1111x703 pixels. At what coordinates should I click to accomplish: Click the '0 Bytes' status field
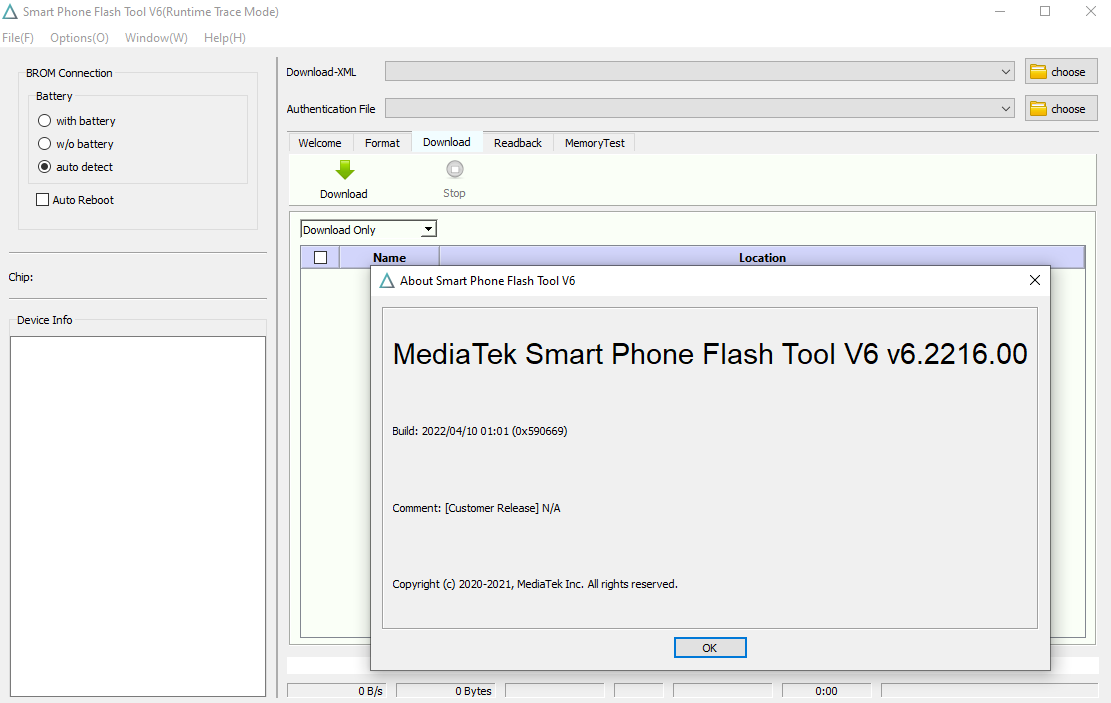point(445,691)
